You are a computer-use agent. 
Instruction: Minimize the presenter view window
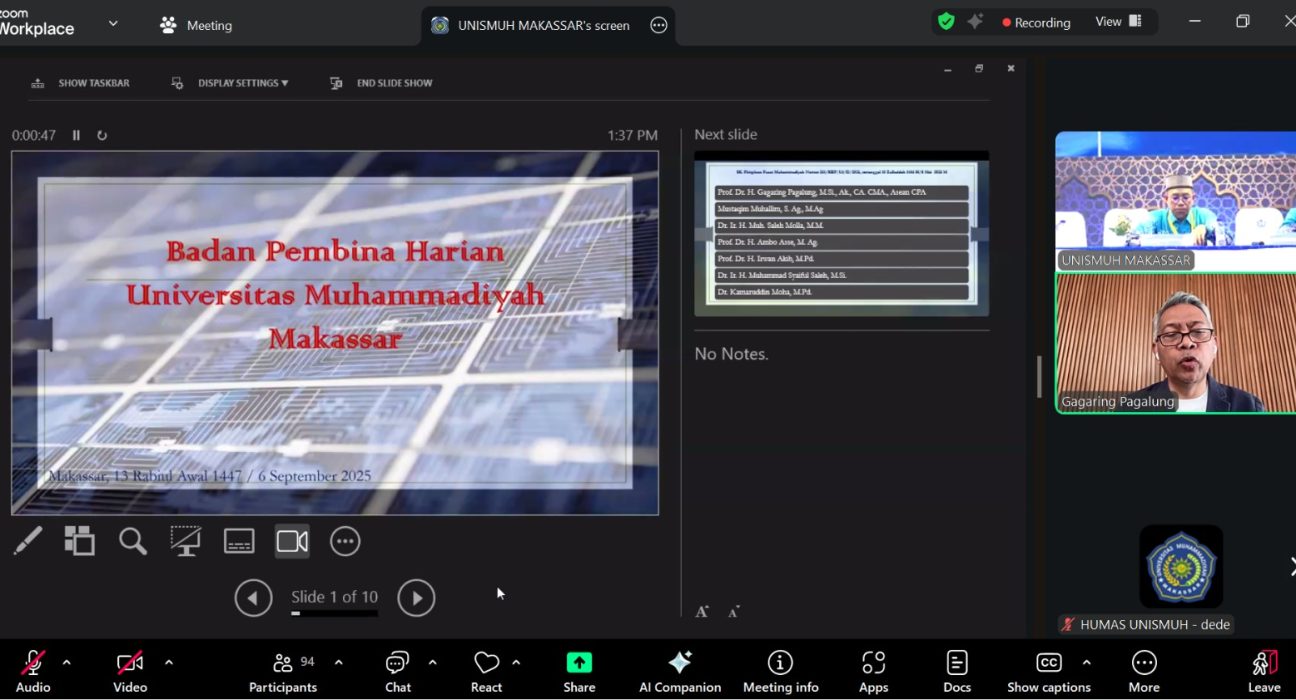(x=948, y=69)
